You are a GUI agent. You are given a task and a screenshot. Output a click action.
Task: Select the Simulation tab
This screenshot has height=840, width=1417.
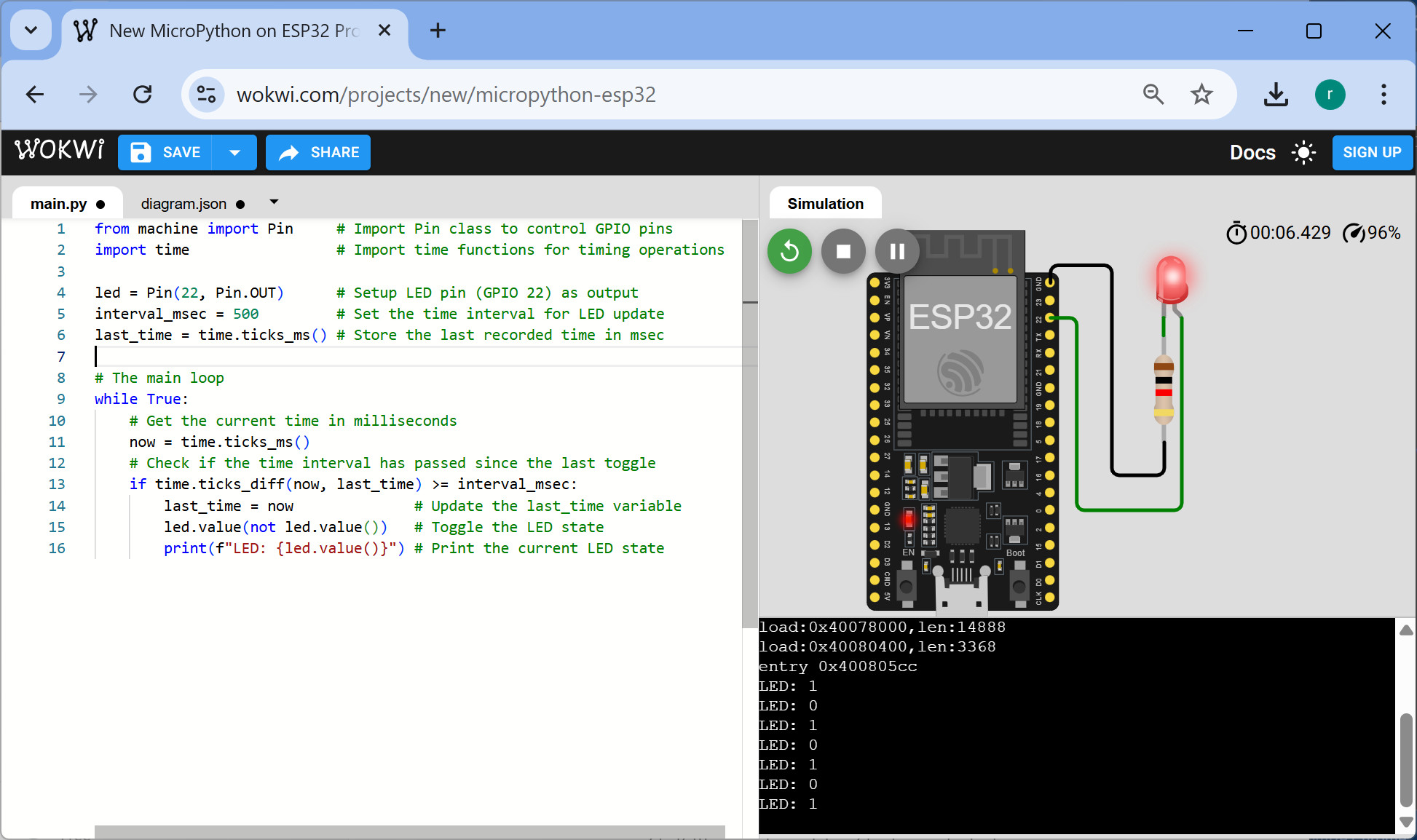point(825,204)
